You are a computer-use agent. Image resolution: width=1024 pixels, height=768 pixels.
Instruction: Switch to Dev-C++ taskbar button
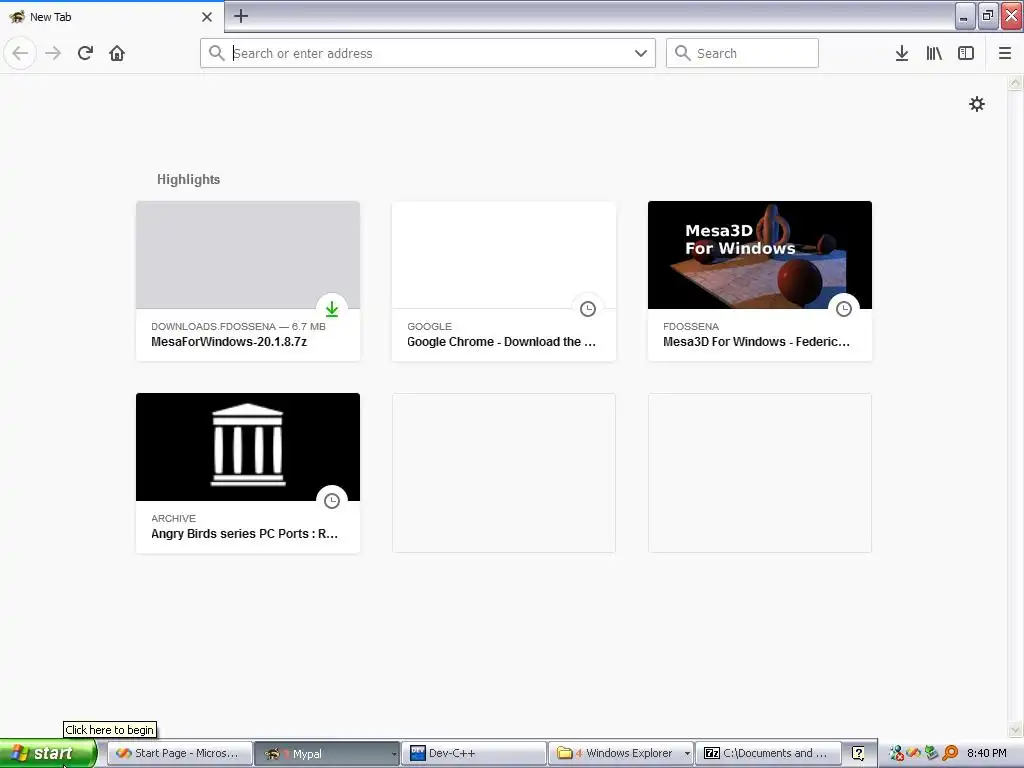[473, 753]
